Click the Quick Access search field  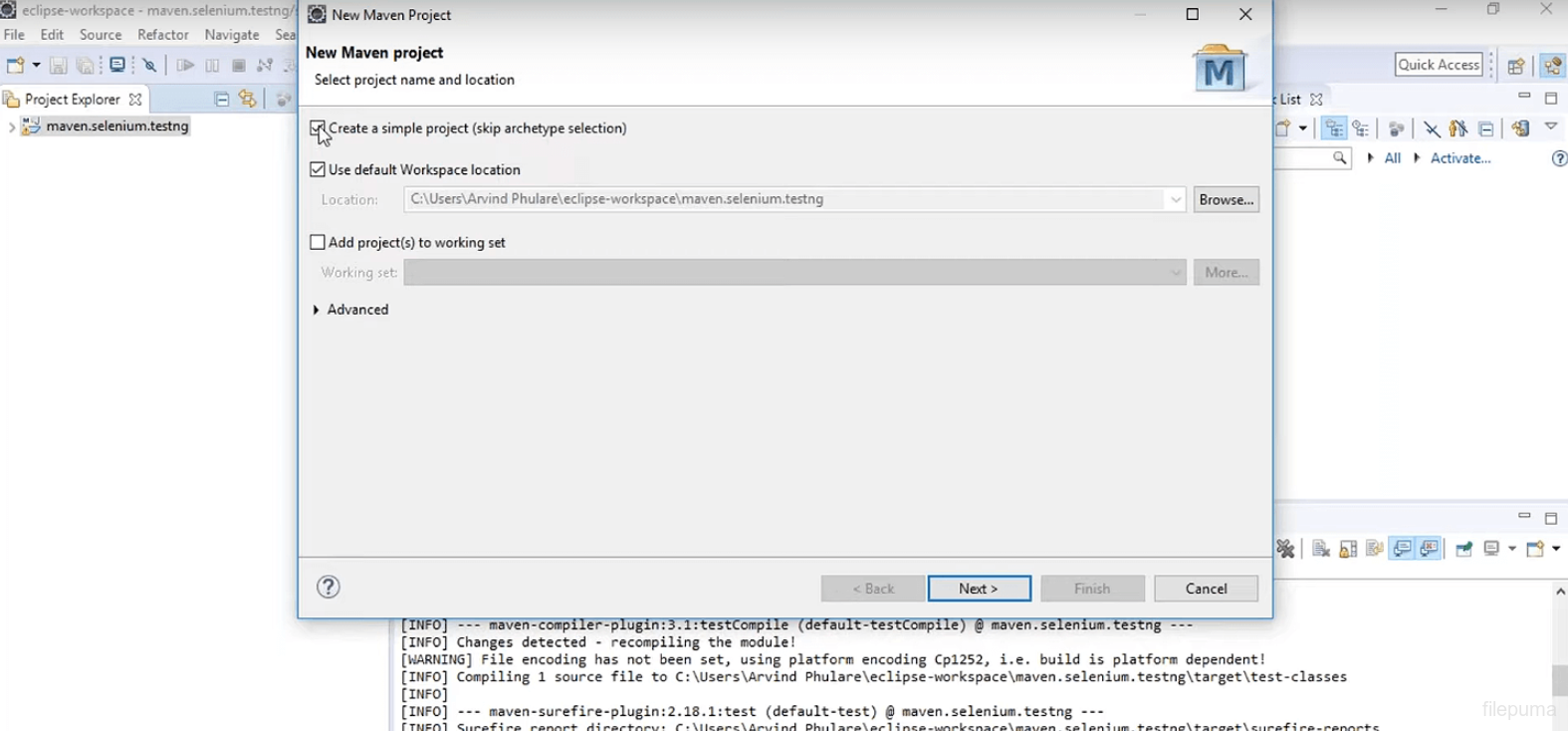click(1439, 65)
